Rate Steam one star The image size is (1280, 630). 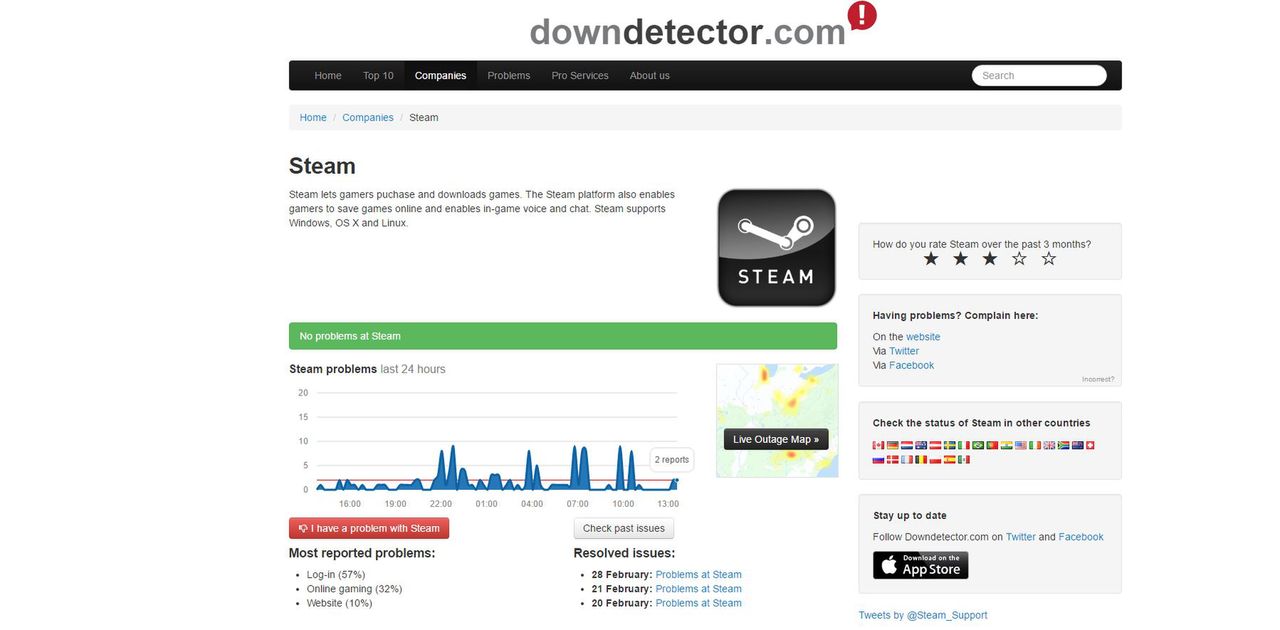tap(931, 259)
